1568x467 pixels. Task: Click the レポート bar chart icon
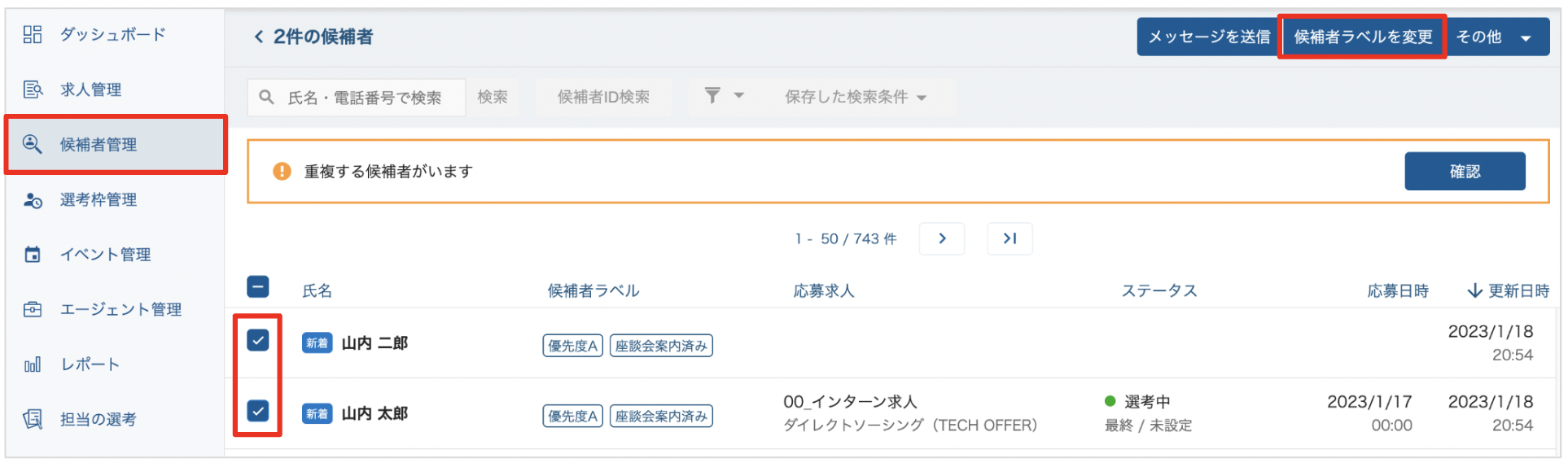[x=33, y=364]
